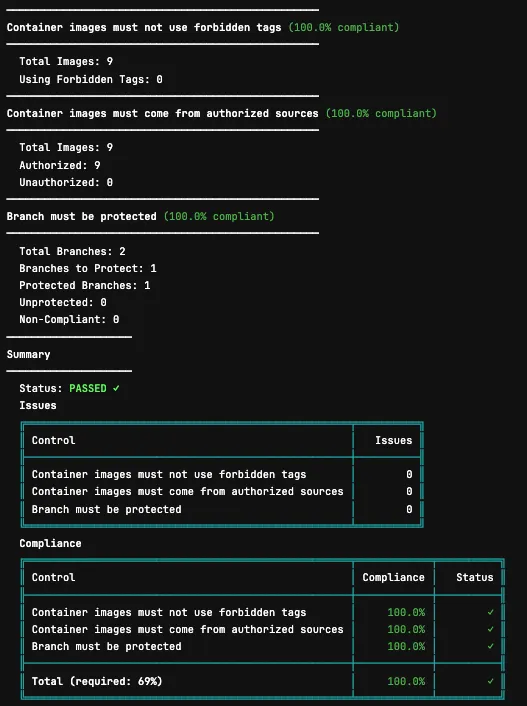Screen dimensions: 527x706
Task: Click the 'Total (required: 69%)' row label
Action: 97,681
